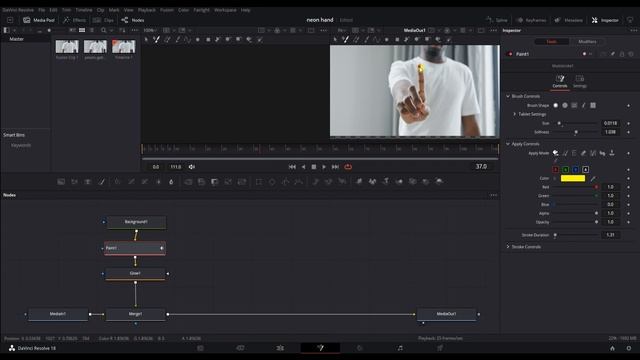Open the File menu
Screen dimensions: 640x360
(42, 10)
